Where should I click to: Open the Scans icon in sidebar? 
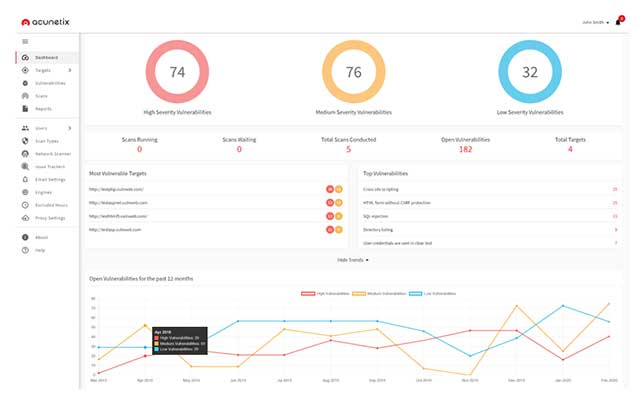pos(25,96)
